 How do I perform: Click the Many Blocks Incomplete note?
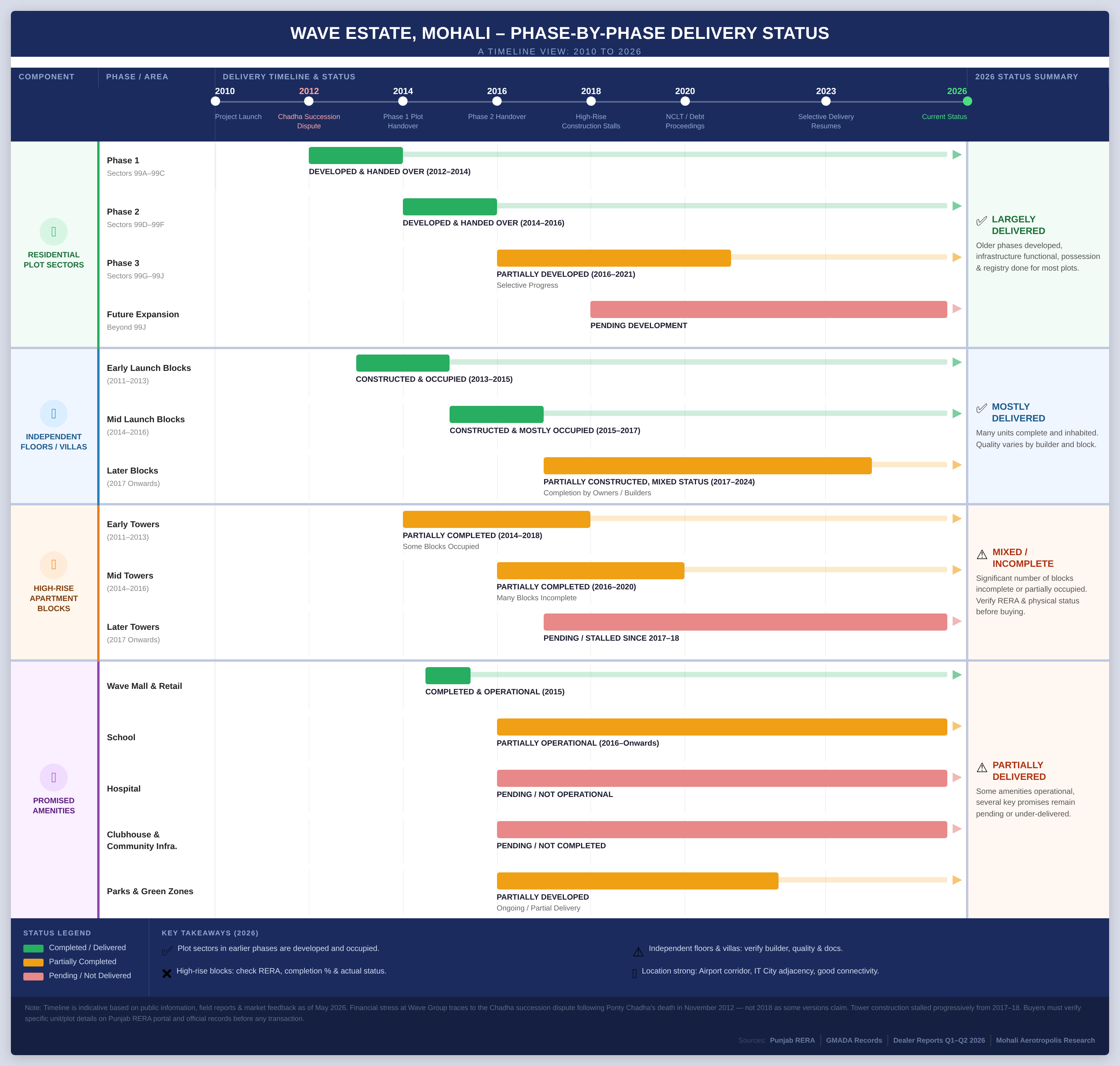point(536,598)
